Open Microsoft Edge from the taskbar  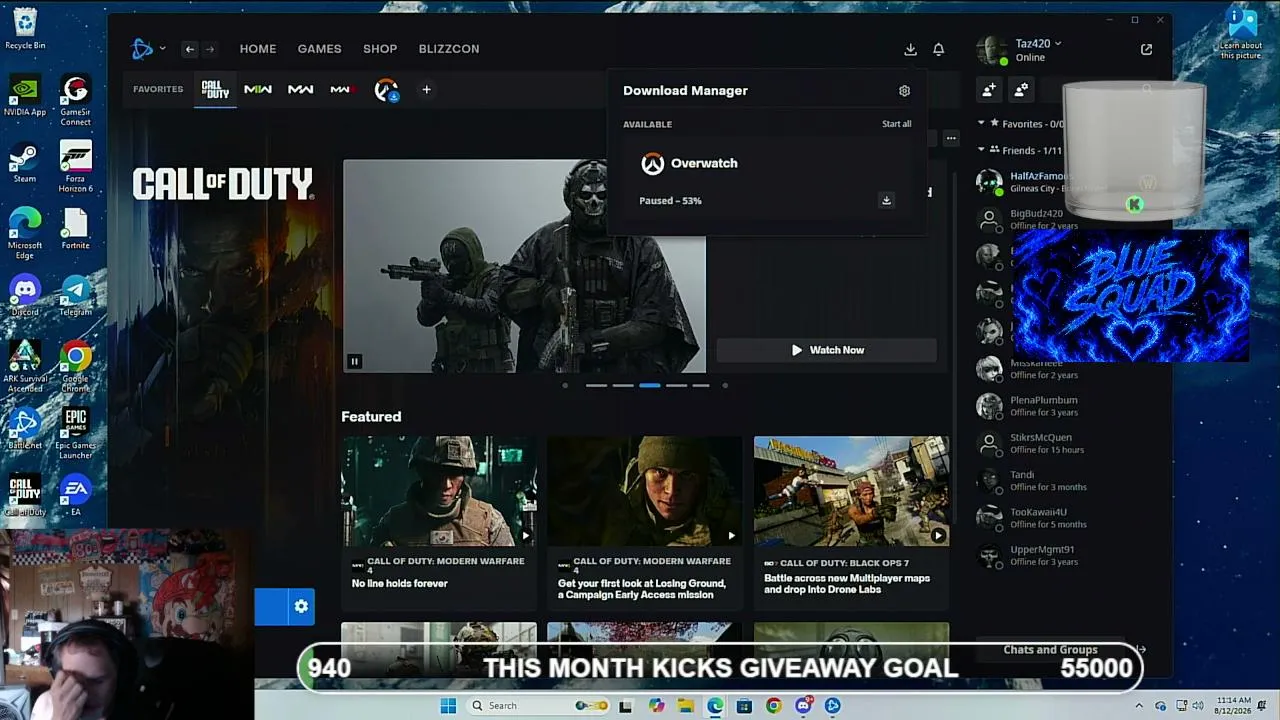[x=715, y=706]
